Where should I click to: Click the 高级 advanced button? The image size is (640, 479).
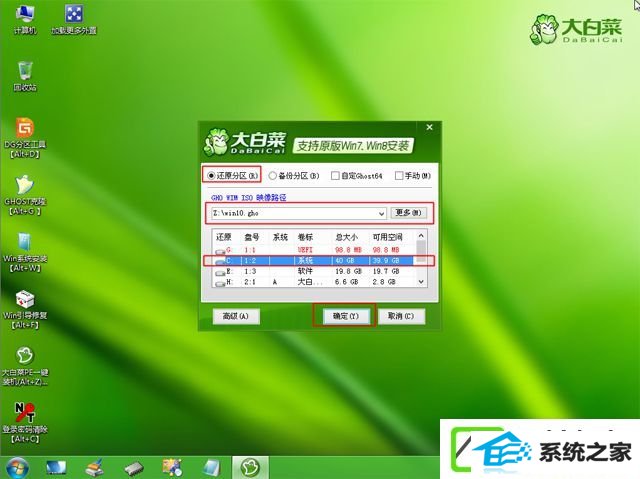tap(237, 316)
